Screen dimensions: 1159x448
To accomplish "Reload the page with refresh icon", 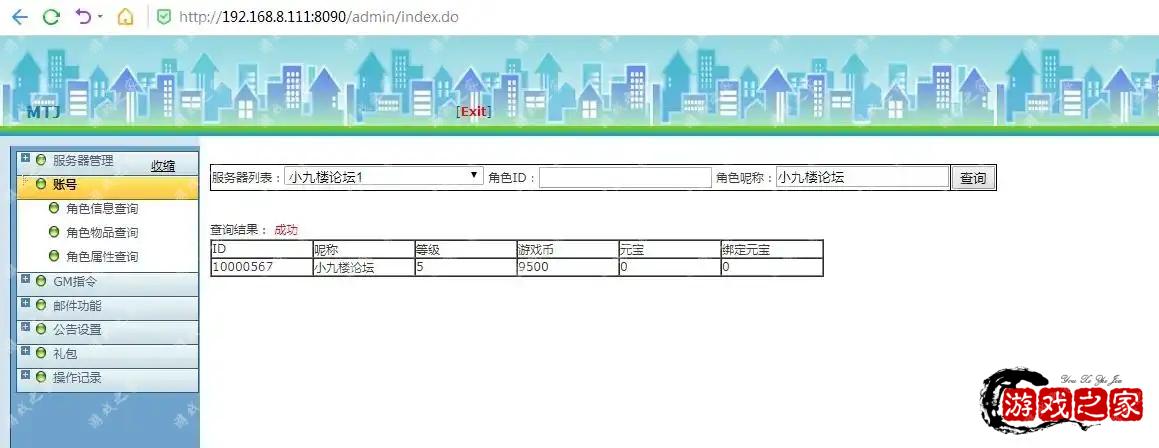I will click(x=51, y=17).
